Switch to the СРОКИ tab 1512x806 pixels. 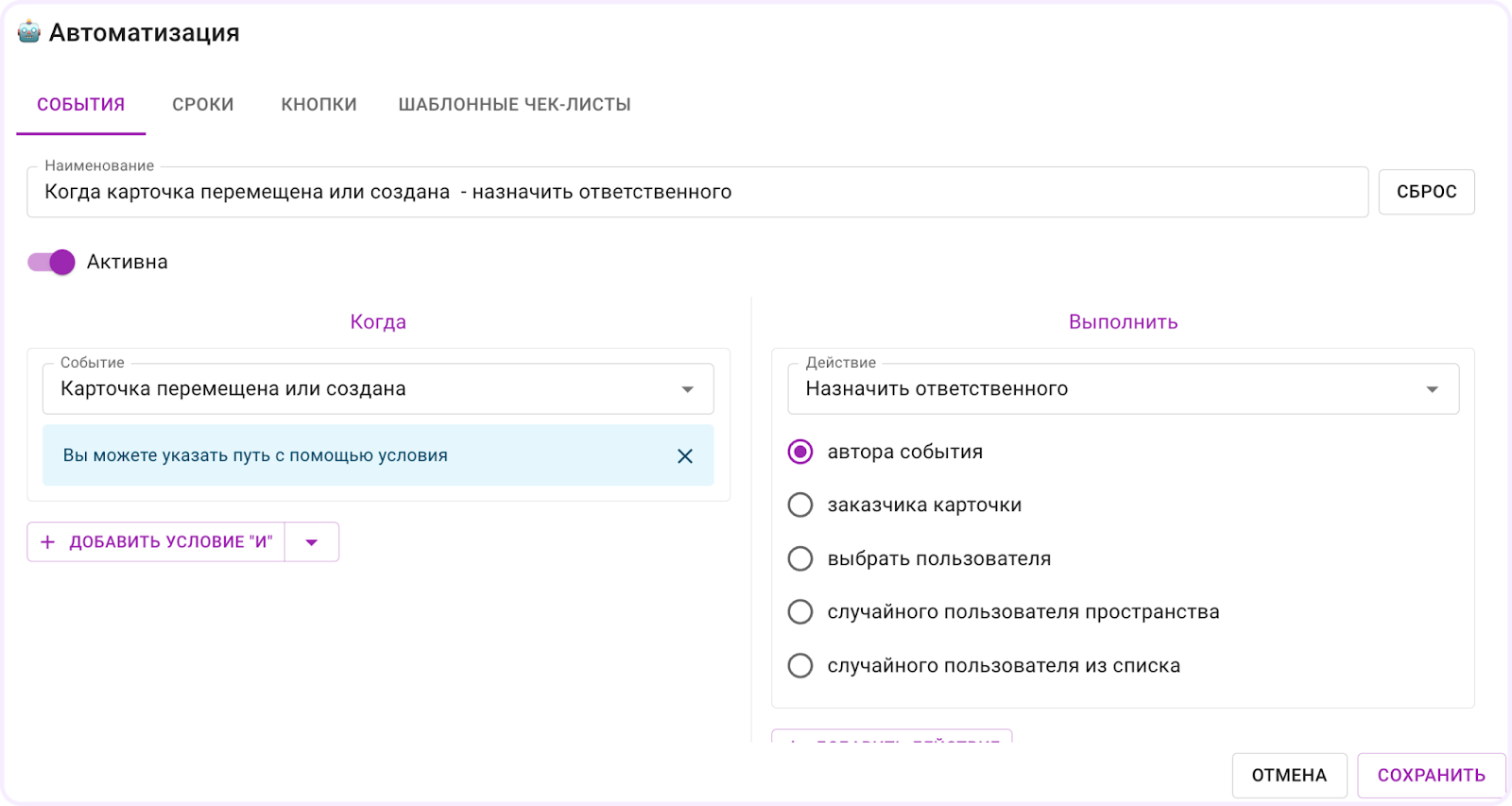click(202, 105)
